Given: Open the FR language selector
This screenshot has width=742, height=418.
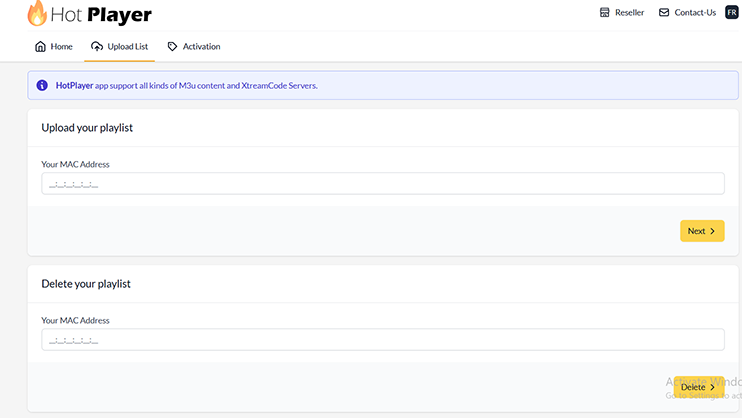Looking at the screenshot, I should (x=732, y=12).
